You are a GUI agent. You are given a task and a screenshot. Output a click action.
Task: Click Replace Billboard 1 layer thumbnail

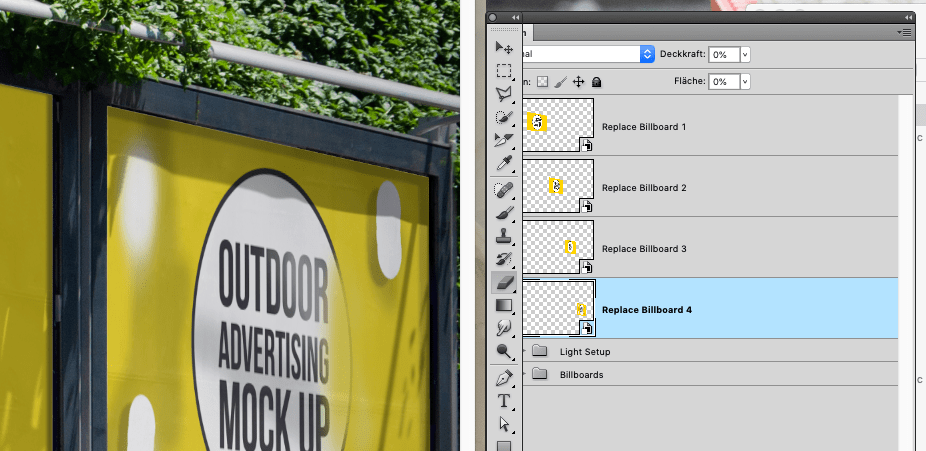558,125
